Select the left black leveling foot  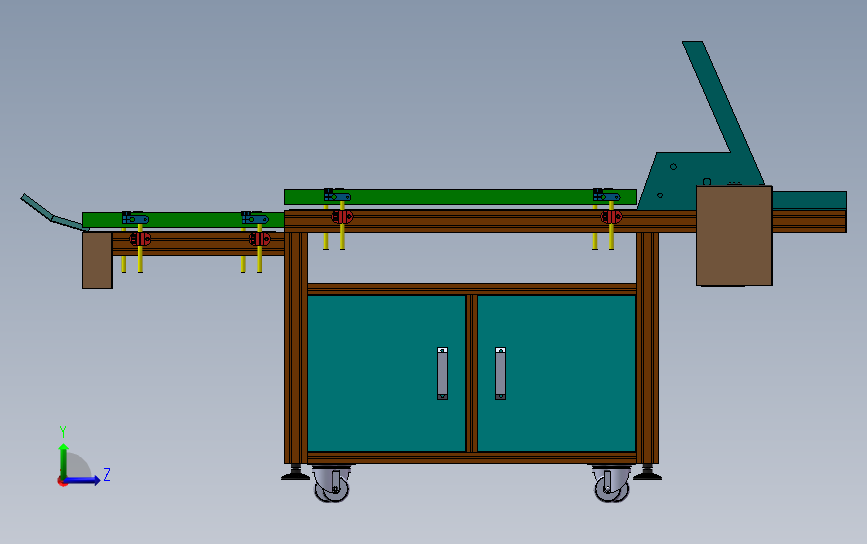tap(296, 473)
